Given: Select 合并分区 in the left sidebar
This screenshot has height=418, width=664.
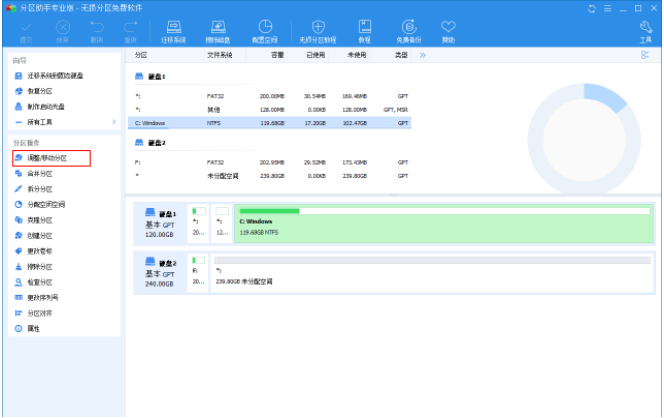Looking at the screenshot, I should point(40,173).
